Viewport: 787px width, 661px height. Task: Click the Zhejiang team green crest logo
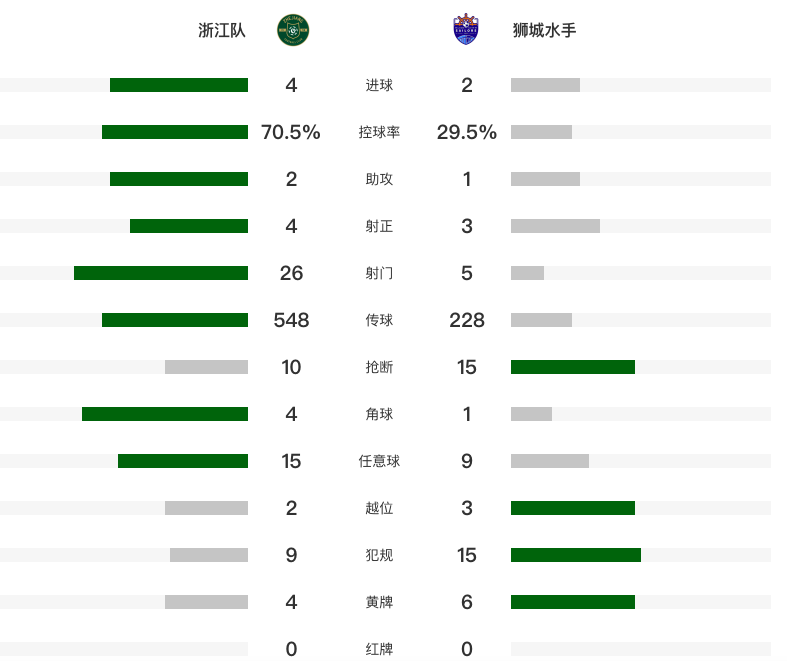293,30
